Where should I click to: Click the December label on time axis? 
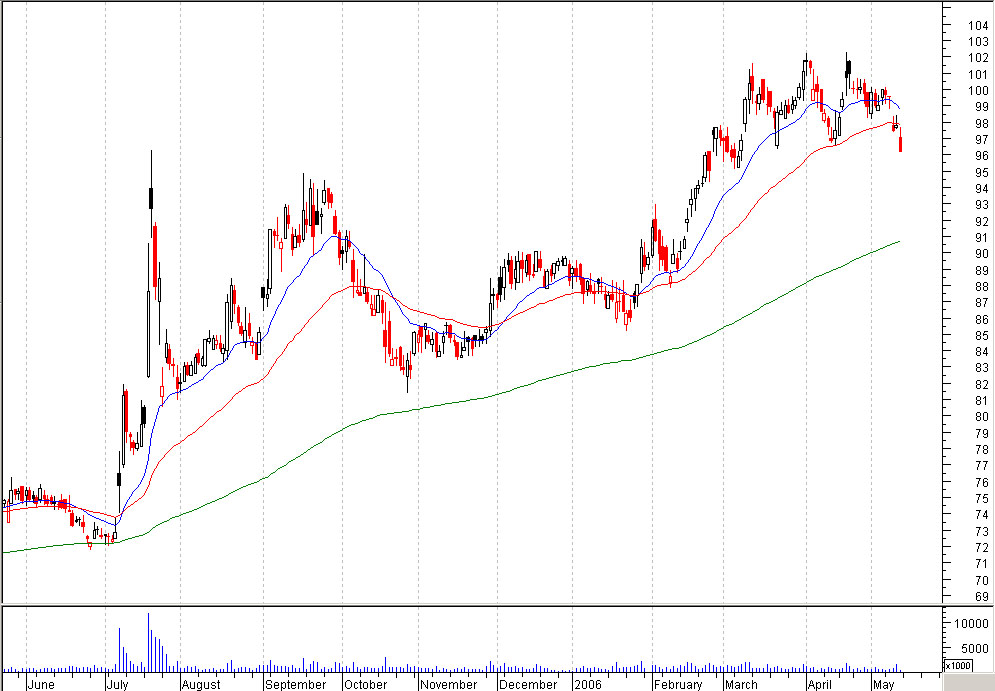pyautogui.click(x=528, y=685)
